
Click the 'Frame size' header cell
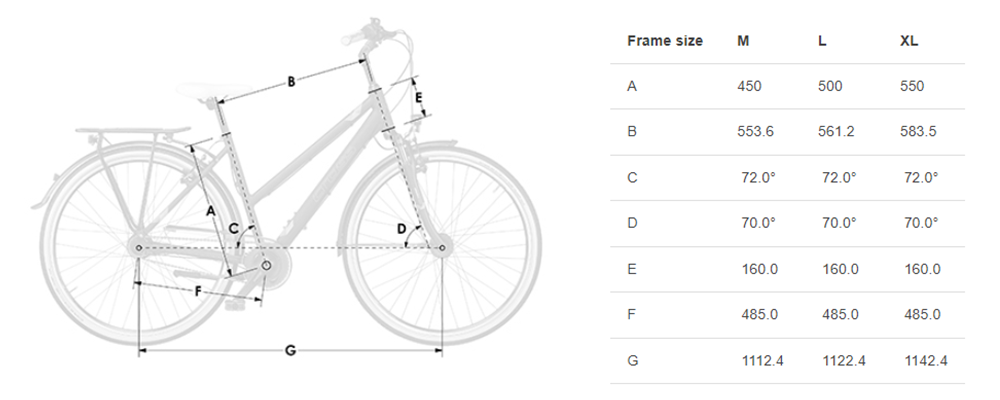pos(665,41)
